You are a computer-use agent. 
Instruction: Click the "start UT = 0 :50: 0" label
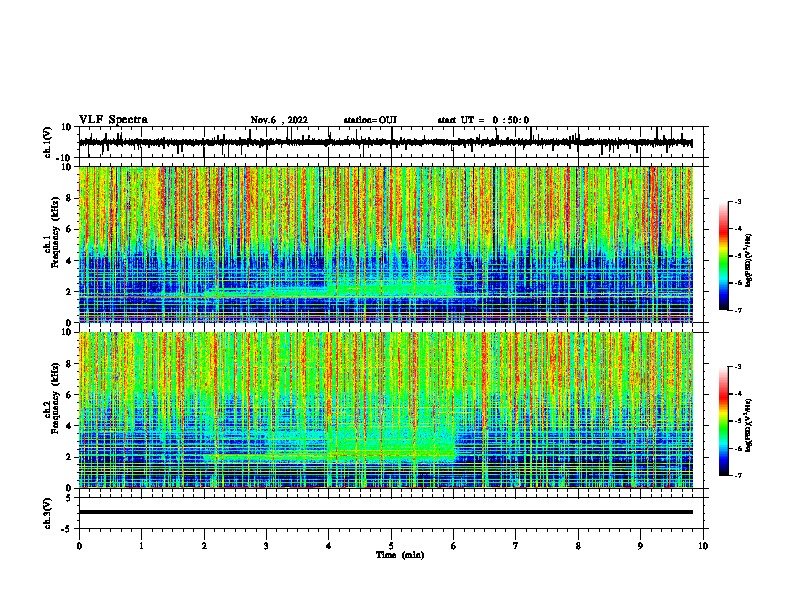coord(483,120)
